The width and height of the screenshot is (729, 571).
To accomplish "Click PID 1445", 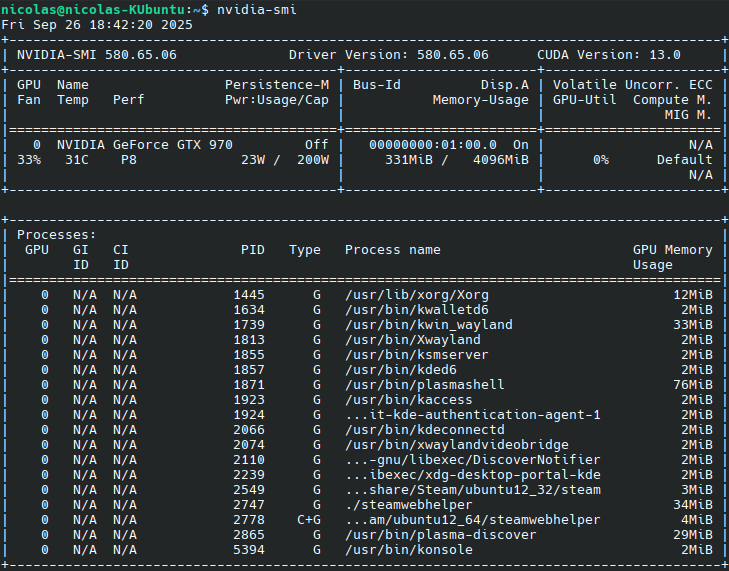I will (x=249, y=295).
